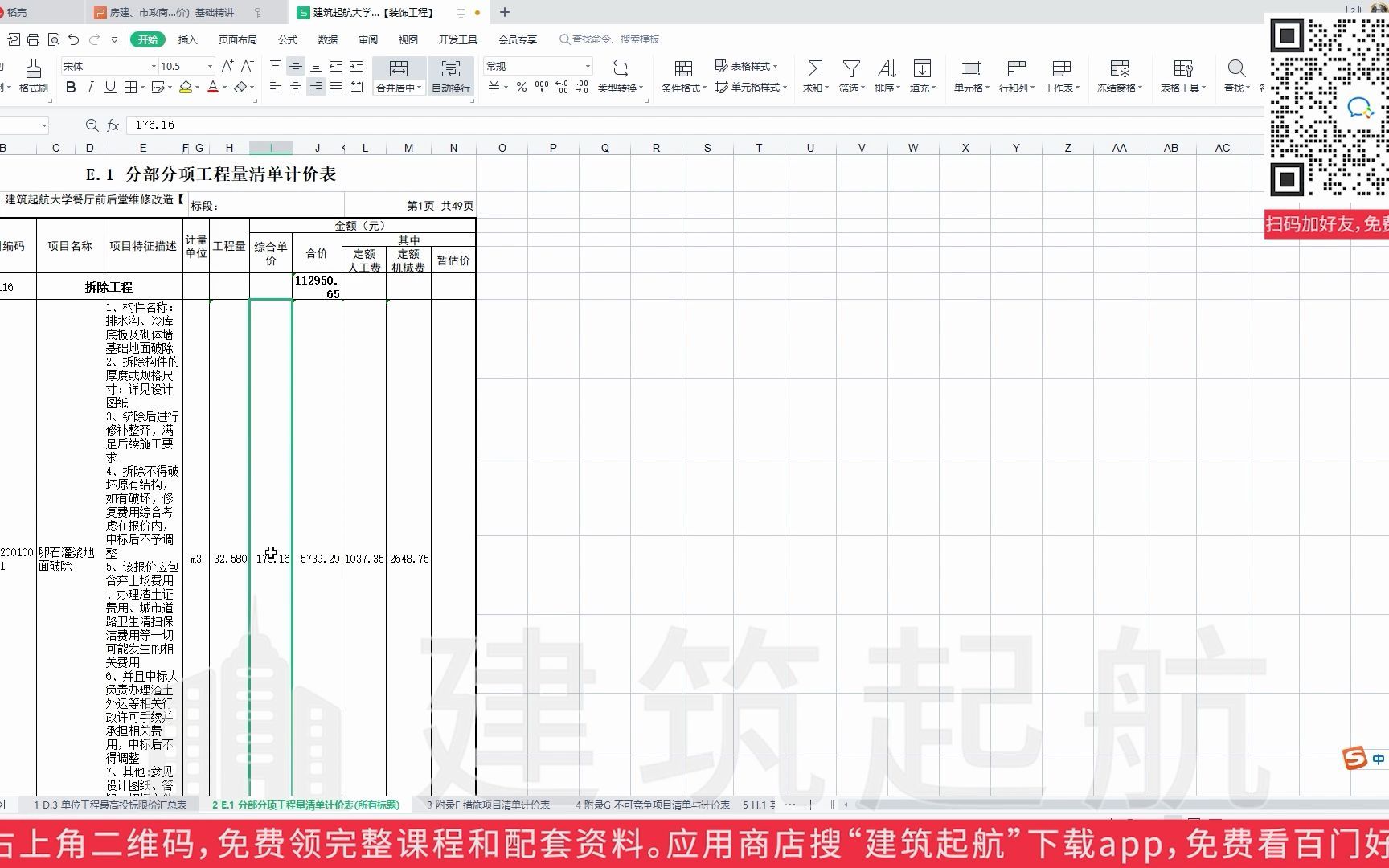Click the Fill (填充) icon

[x=922, y=68]
